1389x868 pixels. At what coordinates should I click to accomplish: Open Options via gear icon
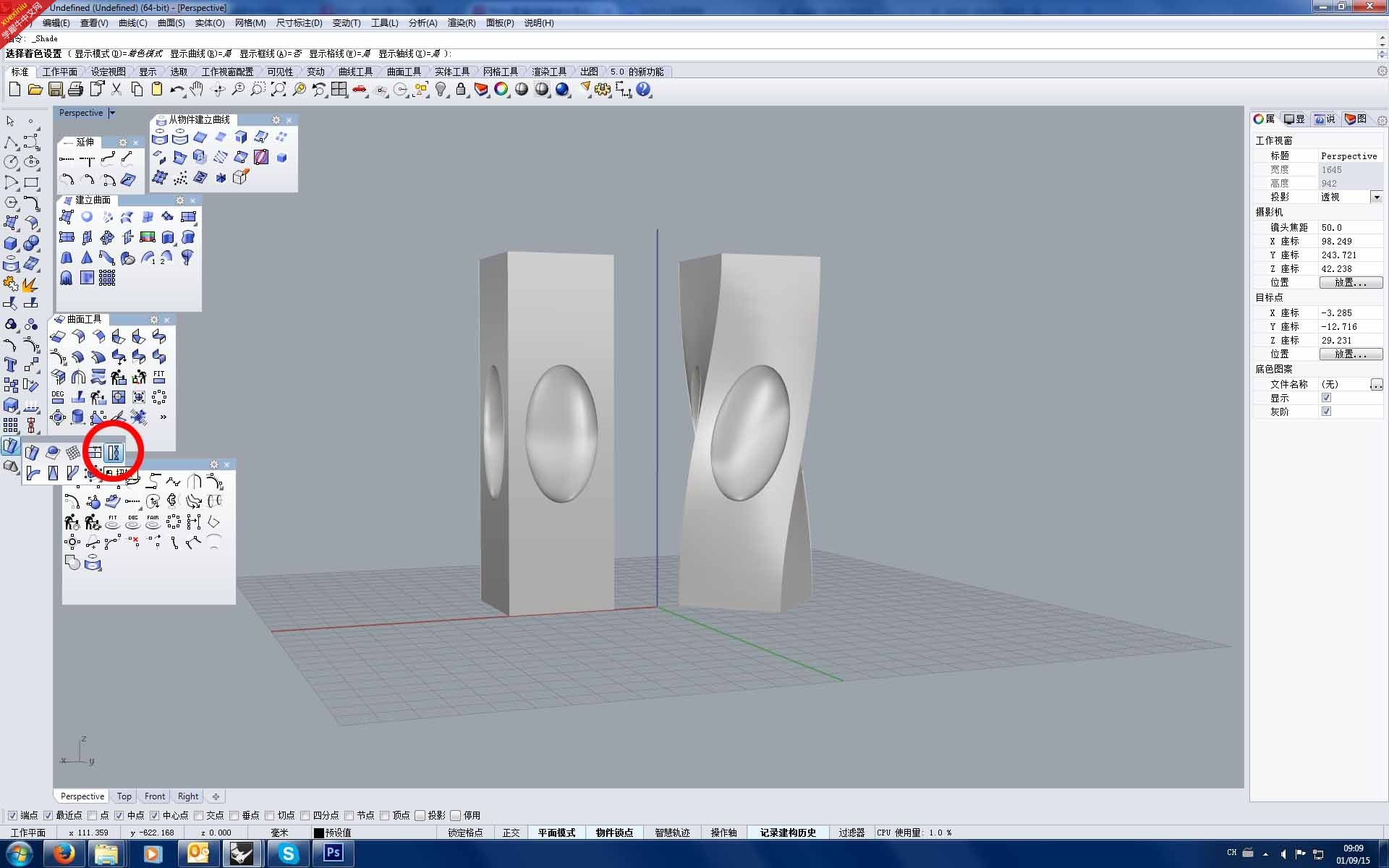pos(602,89)
